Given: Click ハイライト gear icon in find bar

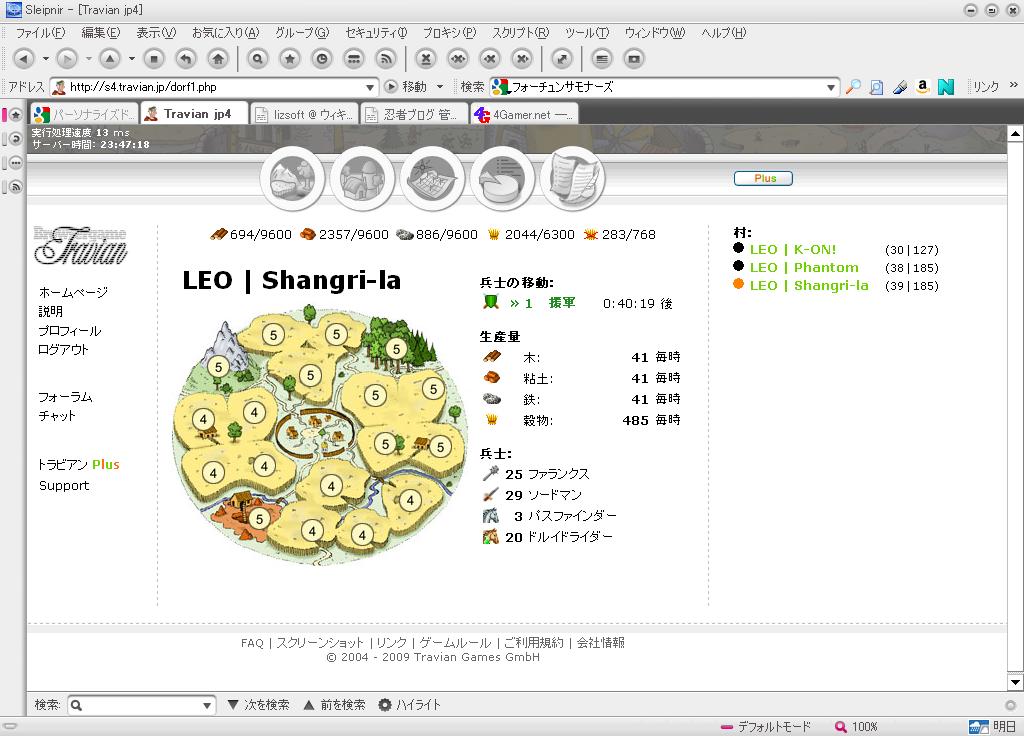Looking at the screenshot, I should pos(385,705).
